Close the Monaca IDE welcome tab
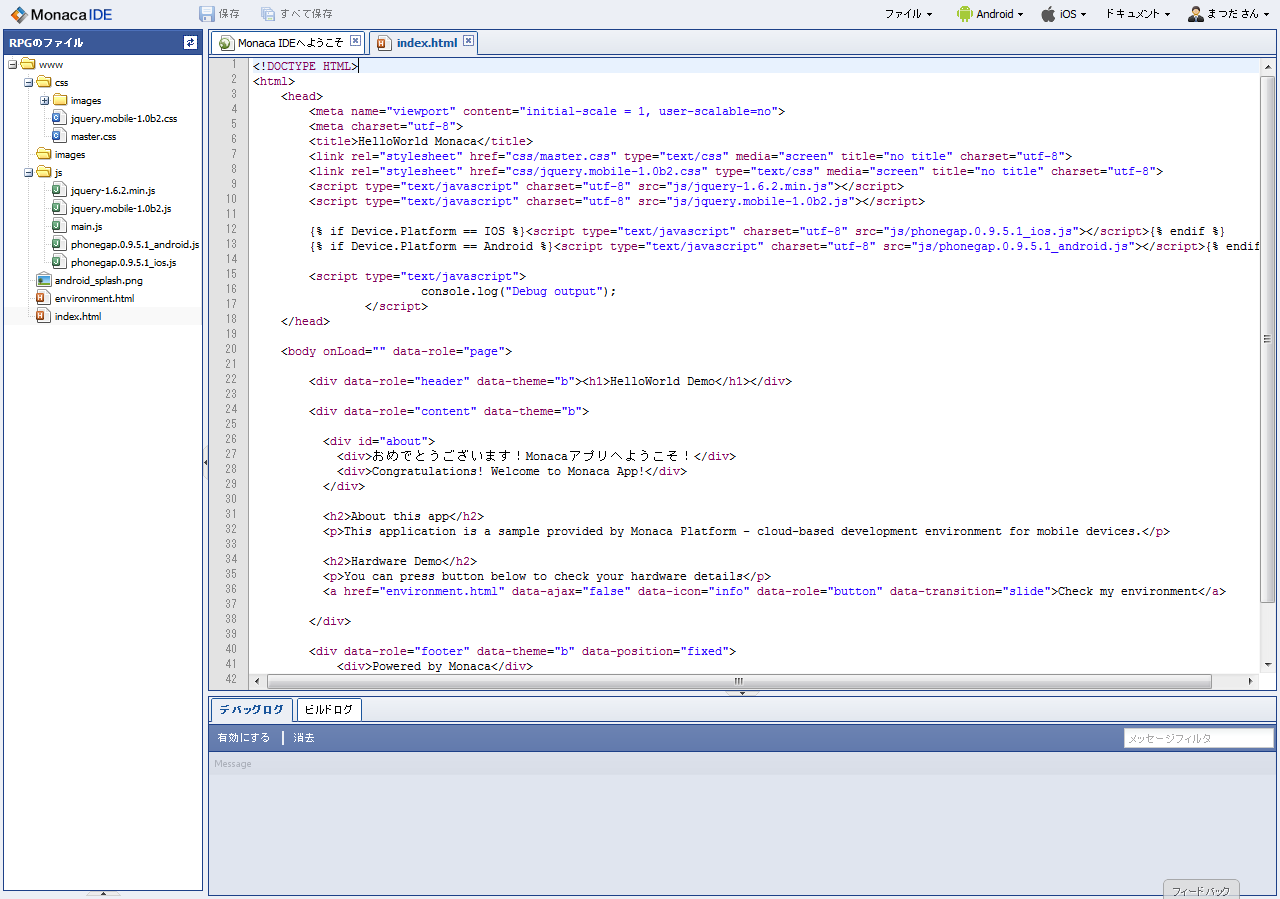The height and width of the screenshot is (899, 1280). point(355,41)
